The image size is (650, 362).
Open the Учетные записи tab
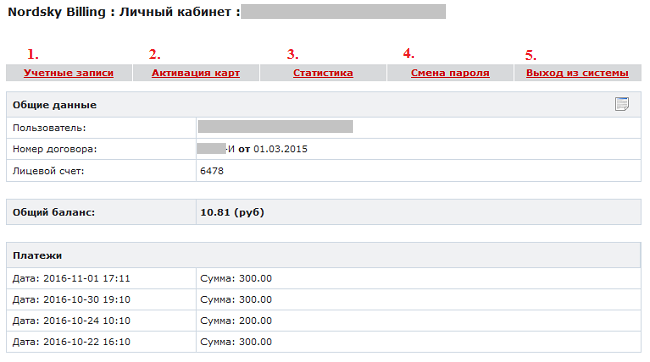click(69, 73)
